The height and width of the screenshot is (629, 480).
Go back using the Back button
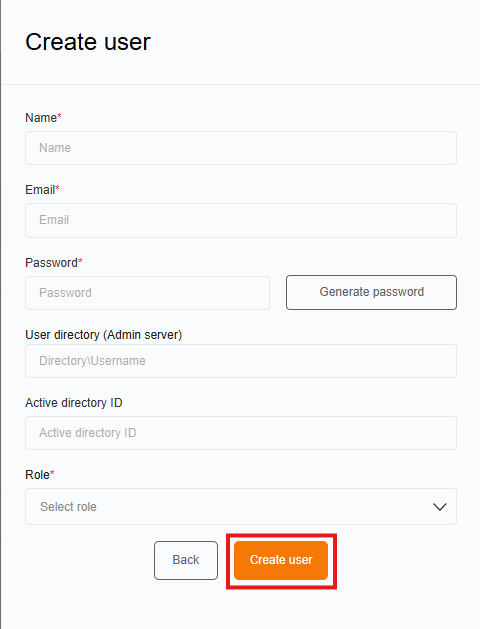coord(186,560)
